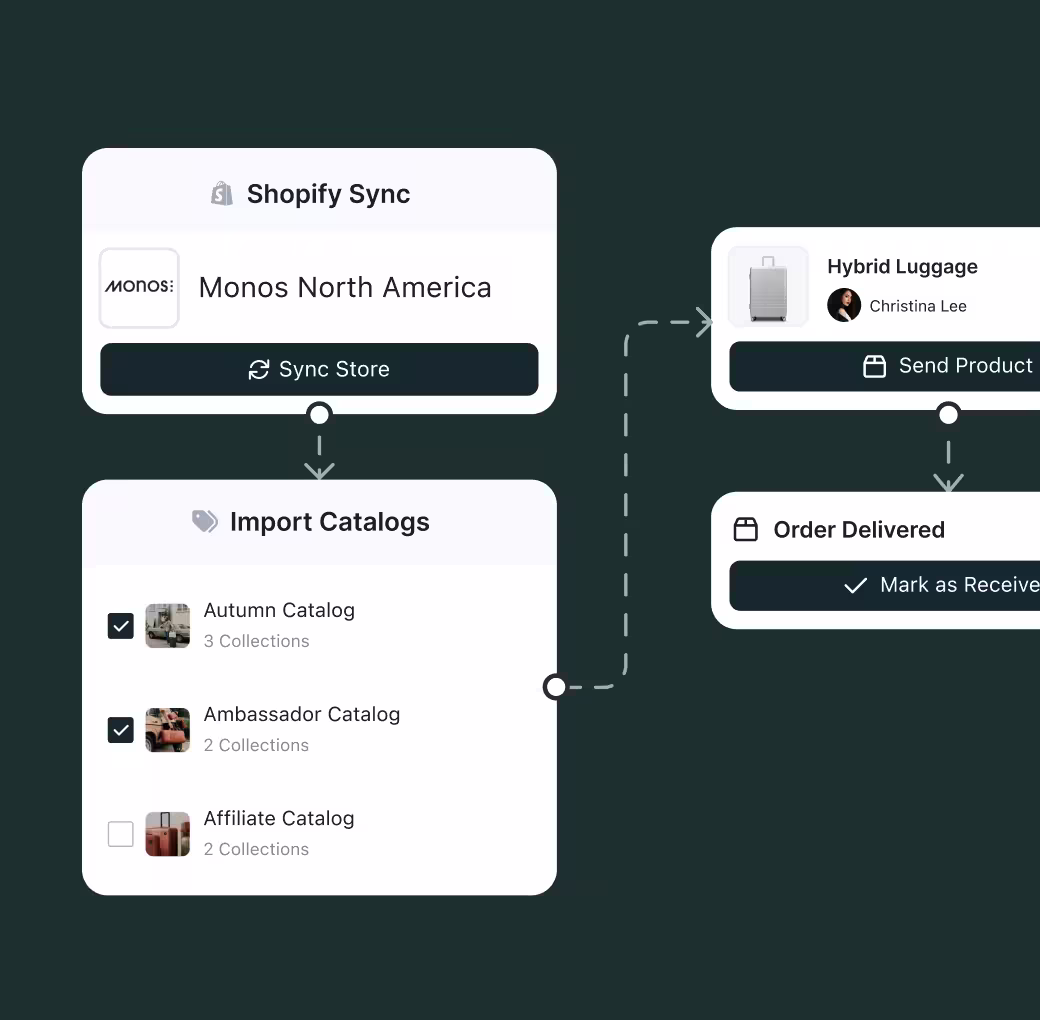Click the box icon in Send Product
Image resolution: width=1040 pixels, height=1020 pixels.
coord(874,366)
